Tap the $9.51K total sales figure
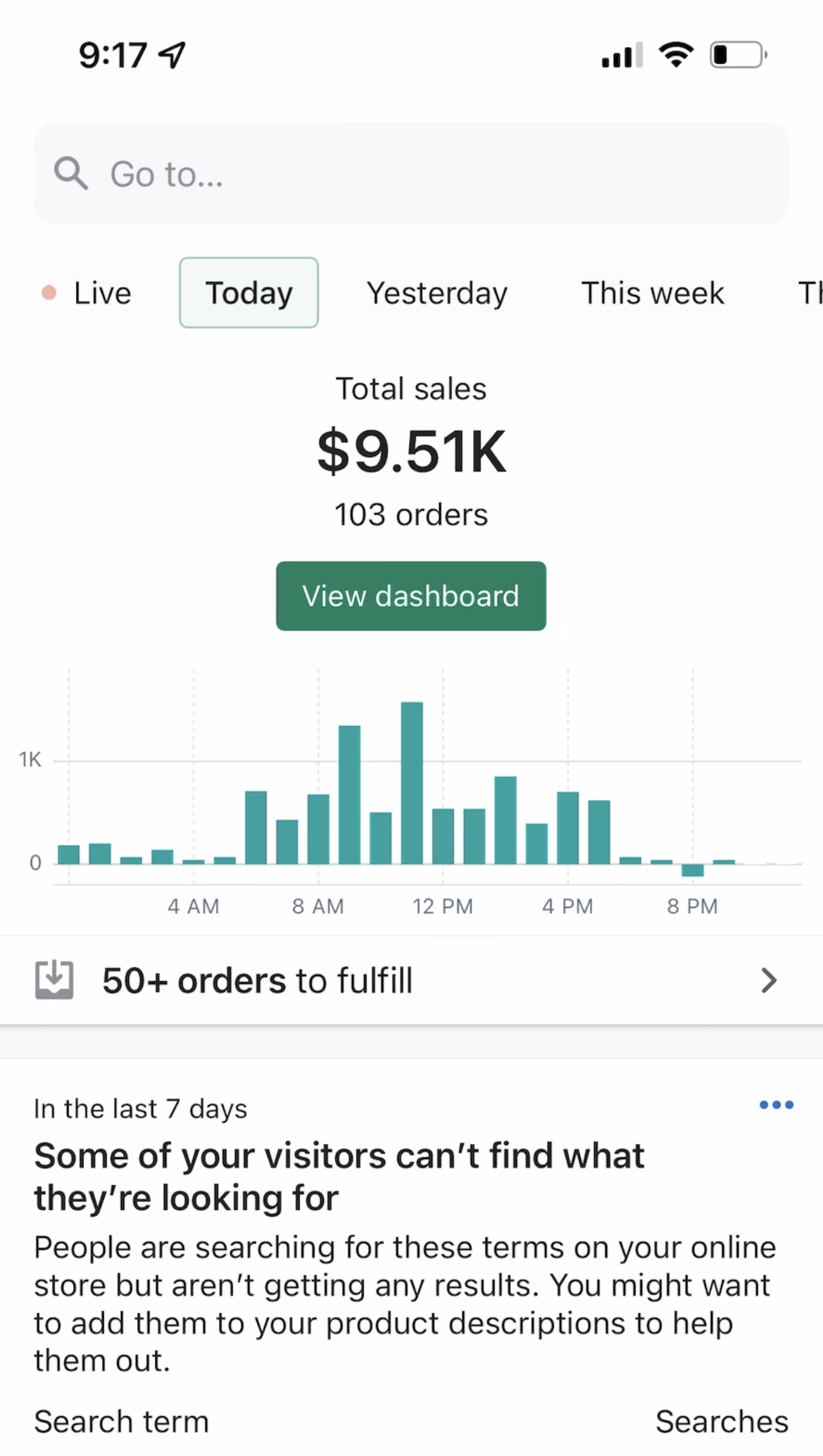Screen dimensions: 823x1456 click(x=411, y=452)
